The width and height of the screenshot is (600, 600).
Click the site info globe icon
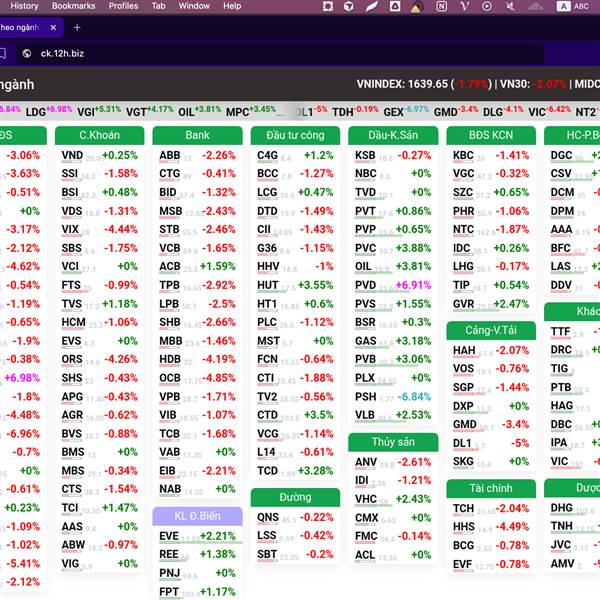tap(26, 54)
